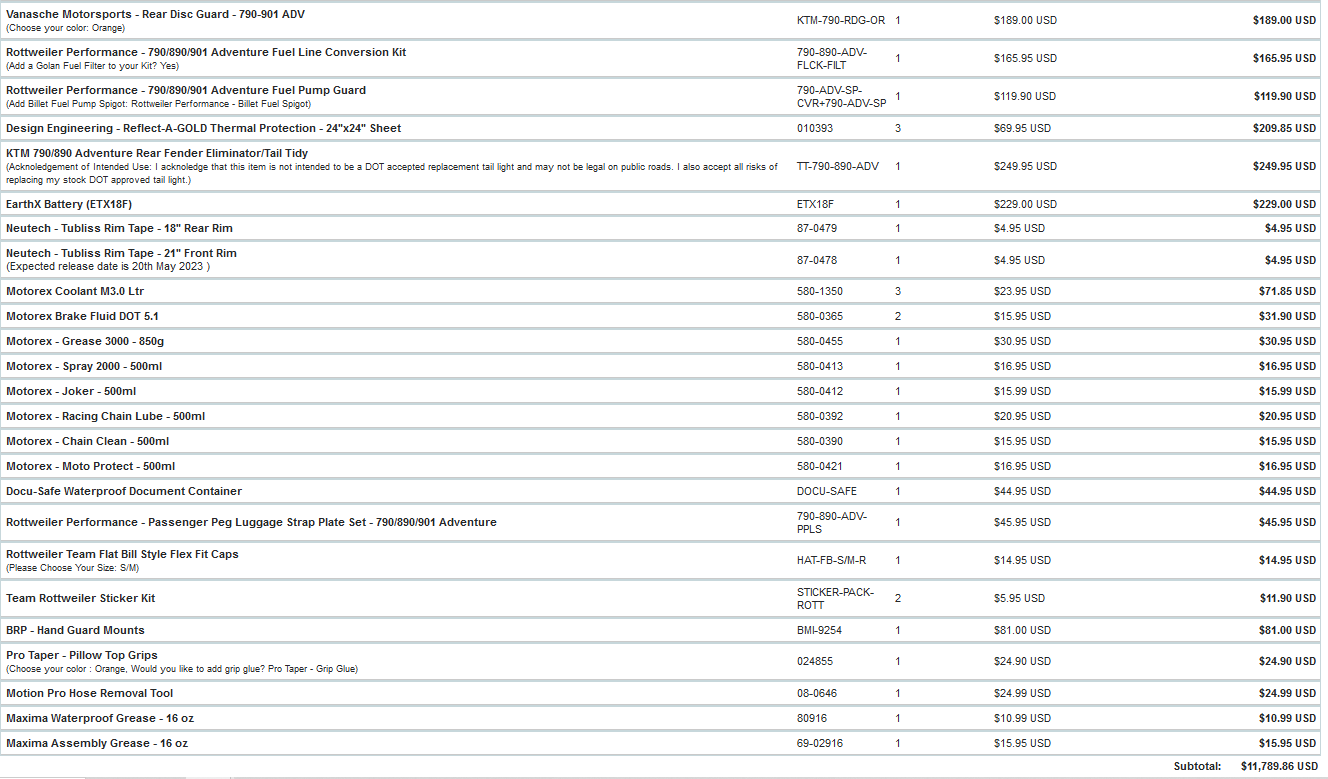Screen dimensions: 1328x779
Task: Click the $11,789.86 USD subtotal amount
Action: [x=1277, y=766]
